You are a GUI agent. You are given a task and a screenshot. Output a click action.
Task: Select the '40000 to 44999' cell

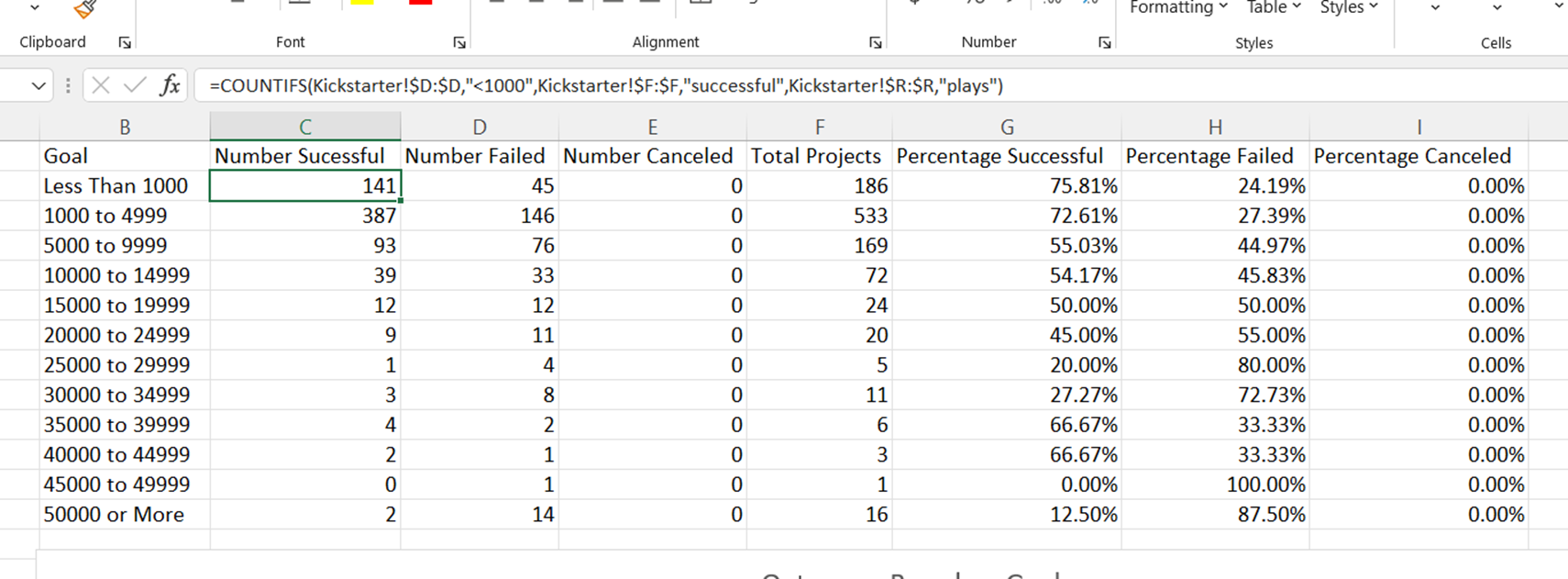pyautogui.click(x=125, y=454)
